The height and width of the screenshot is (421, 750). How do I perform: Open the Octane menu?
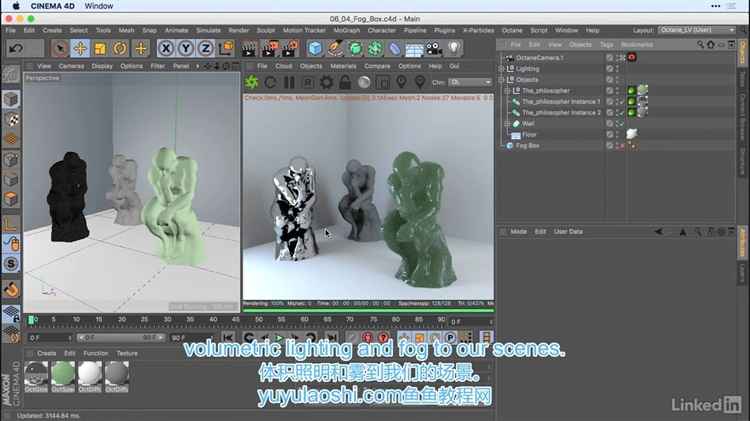click(512, 30)
